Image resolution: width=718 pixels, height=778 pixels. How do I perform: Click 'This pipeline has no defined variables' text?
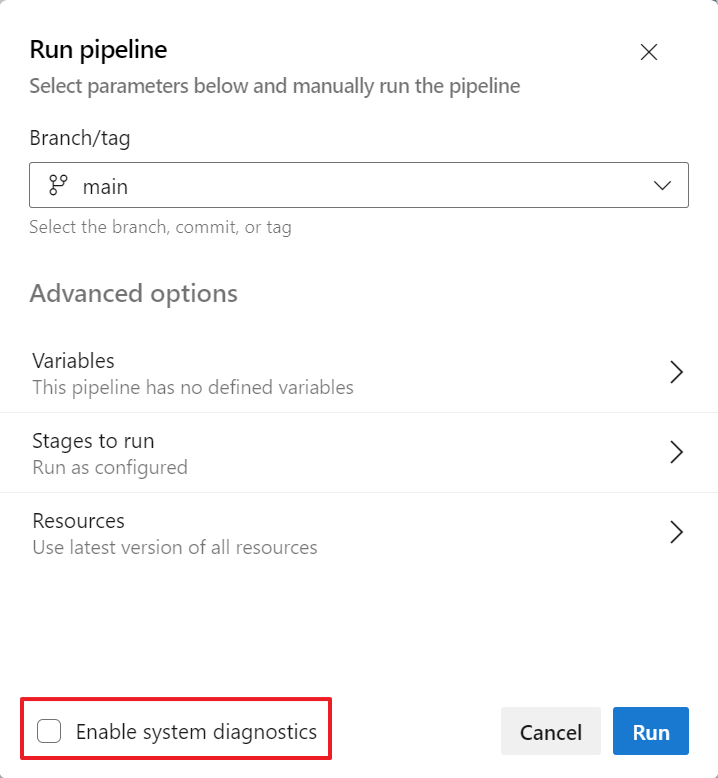tap(193, 387)
